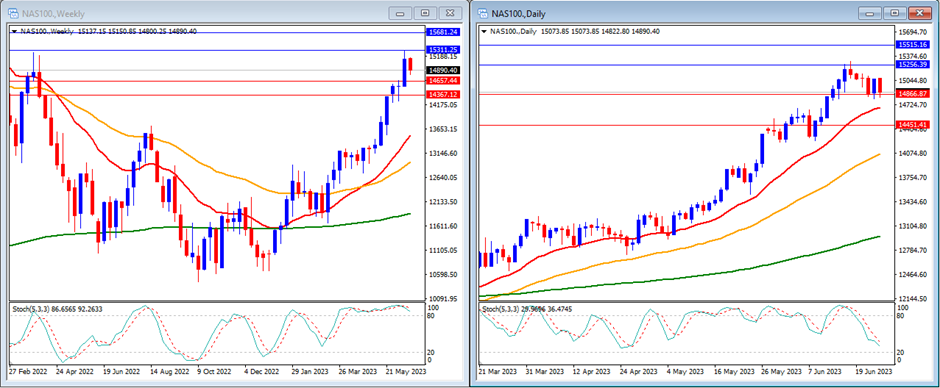This screenshot has width=940, height=388.
Task: Click the 'Stoch(5,3,3) 29.9696 36.4745' label in Daily
Action: 528,309
